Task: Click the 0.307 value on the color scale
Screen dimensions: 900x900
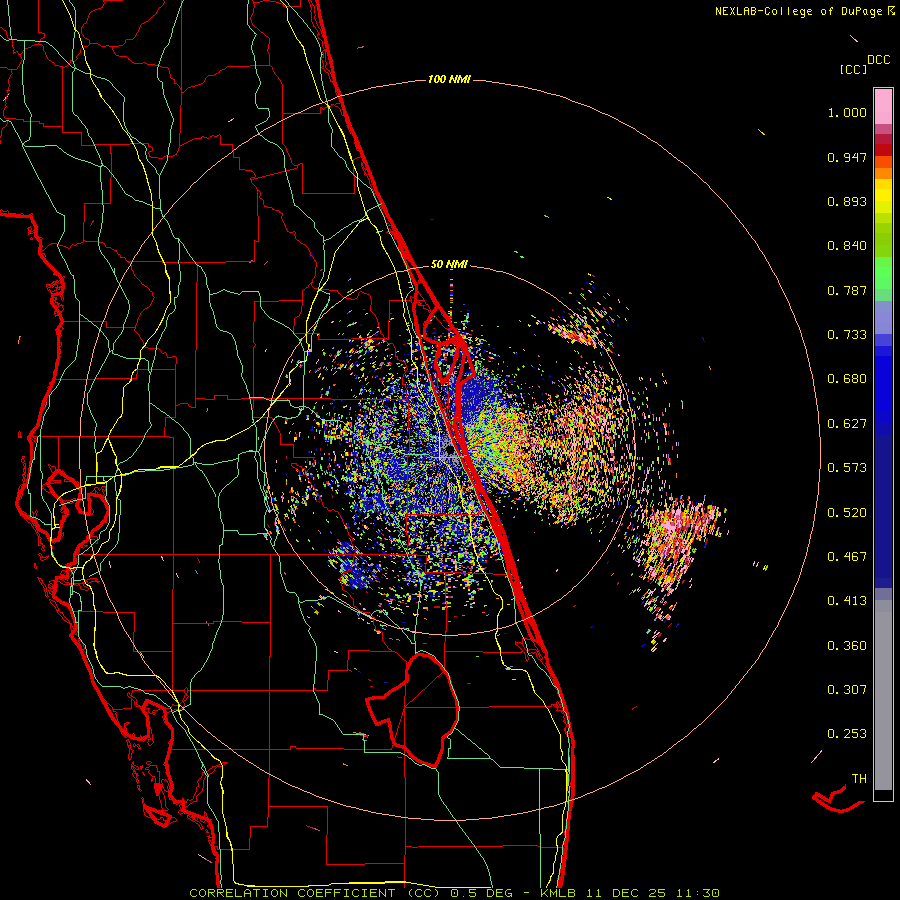Action: coord(847,690)
